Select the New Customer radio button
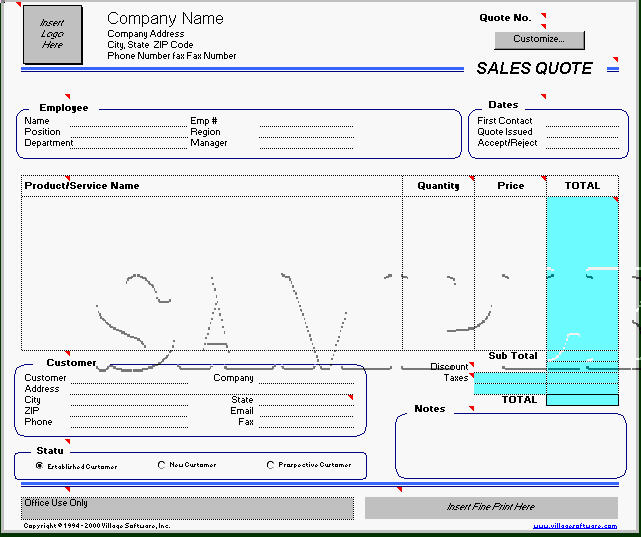641x537 pixels. tap(162, 465)
